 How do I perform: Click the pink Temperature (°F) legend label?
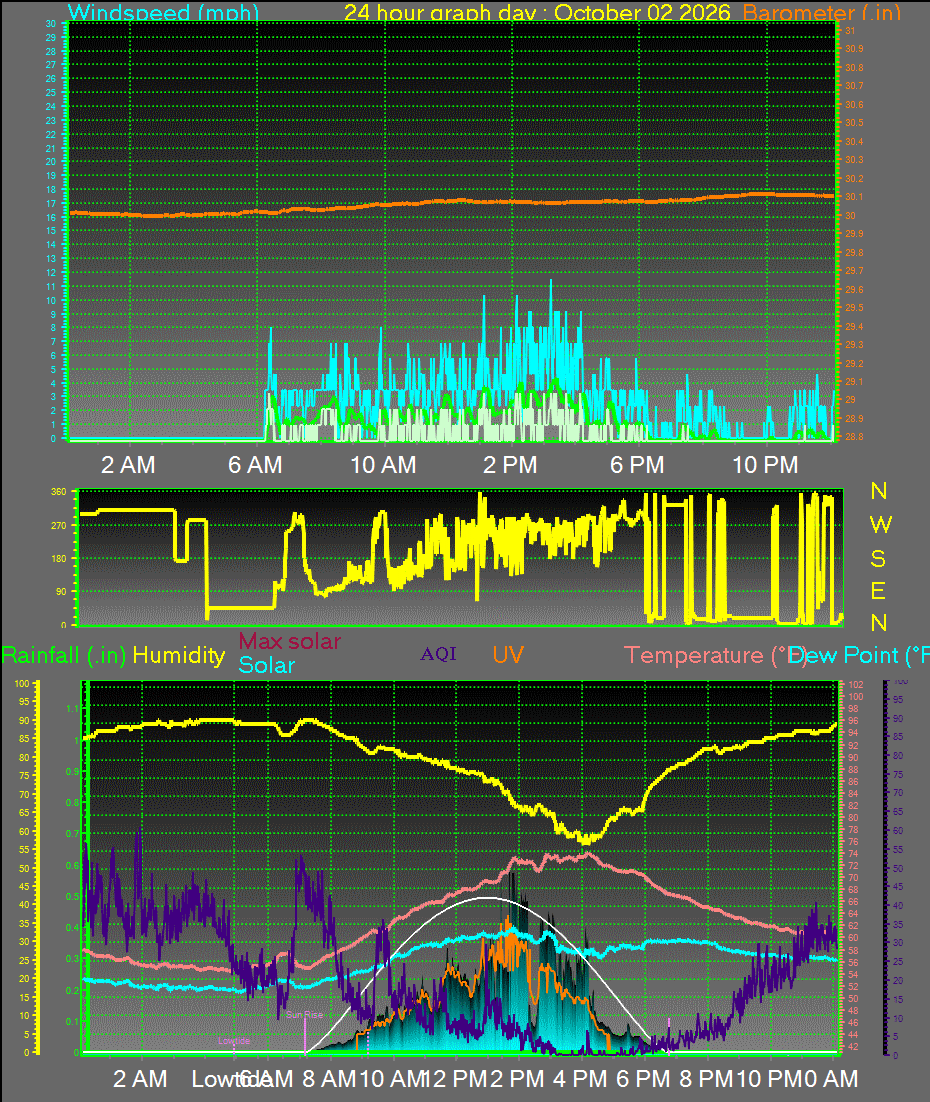(716, 656)
